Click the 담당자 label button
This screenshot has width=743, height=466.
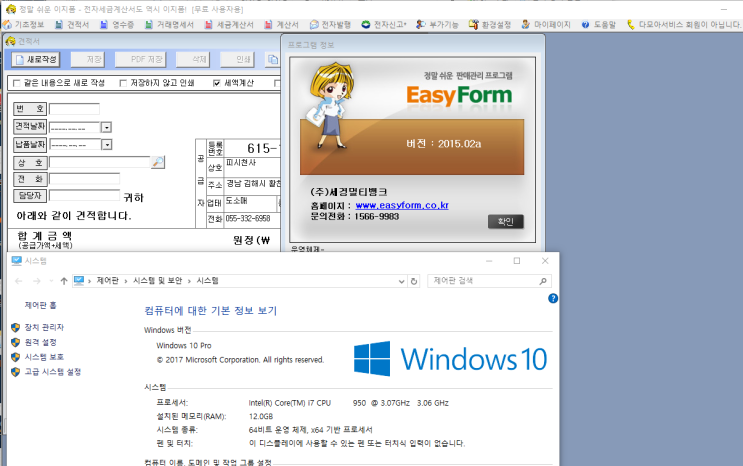[x=30, y=195]
